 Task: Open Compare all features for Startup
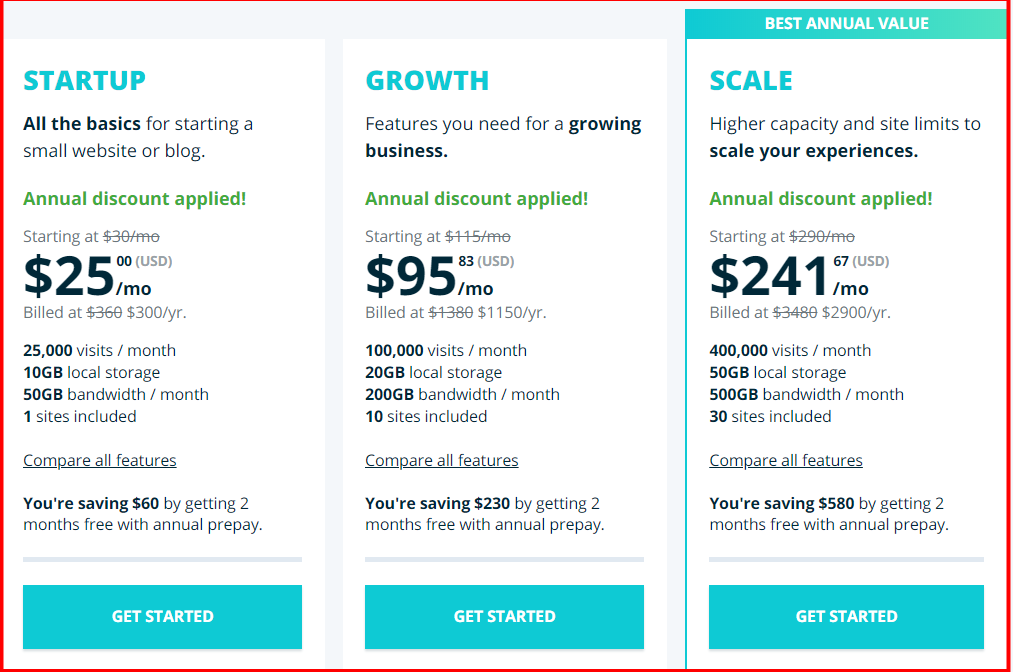(99, 460)
